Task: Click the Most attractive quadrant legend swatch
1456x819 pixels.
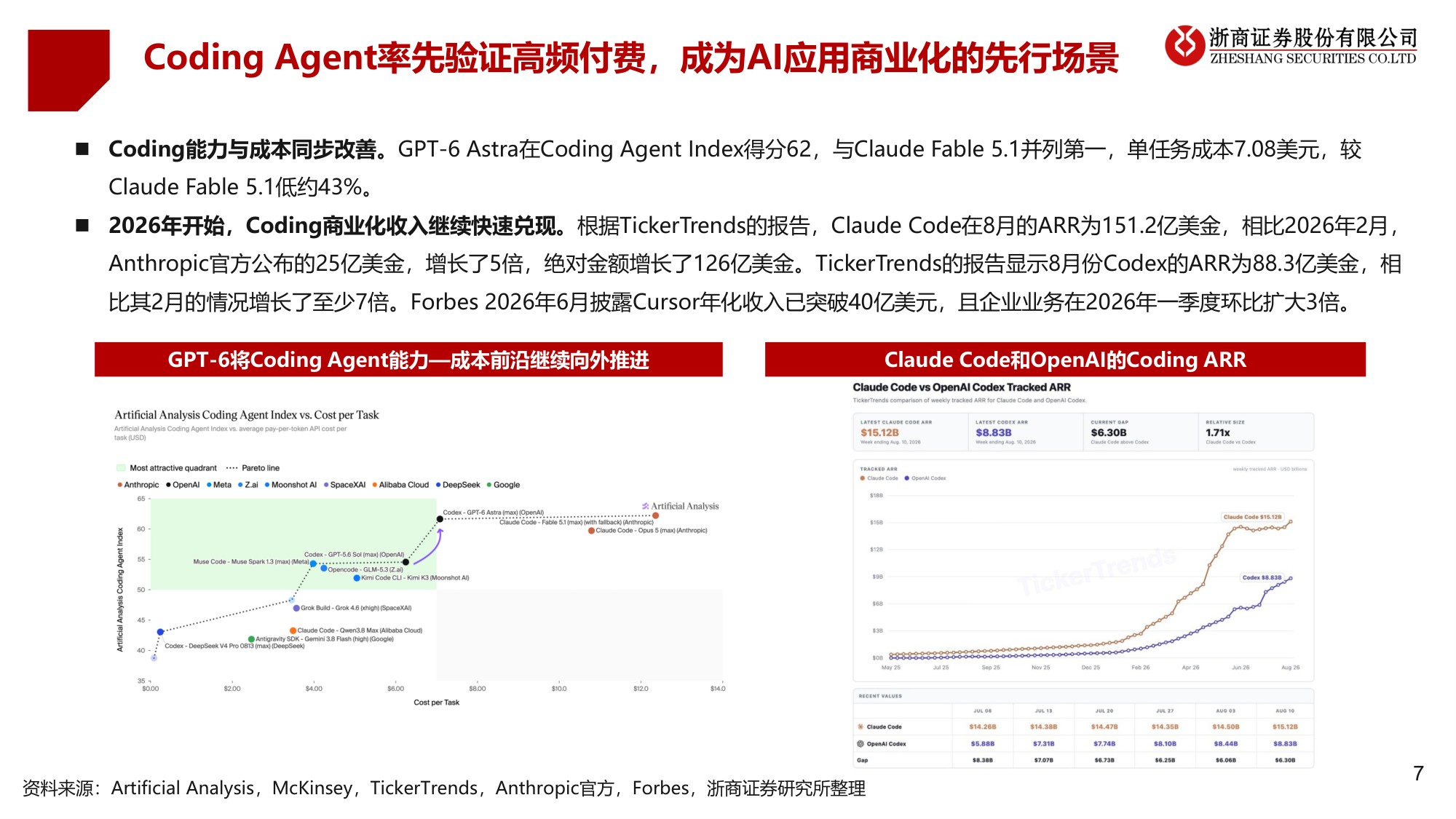Action: 121,468
